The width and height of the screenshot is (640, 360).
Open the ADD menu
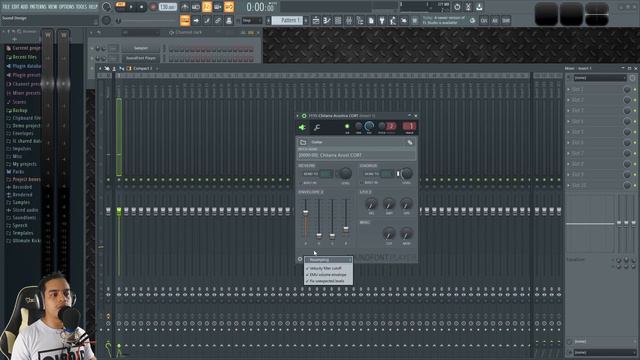point(24,7)
